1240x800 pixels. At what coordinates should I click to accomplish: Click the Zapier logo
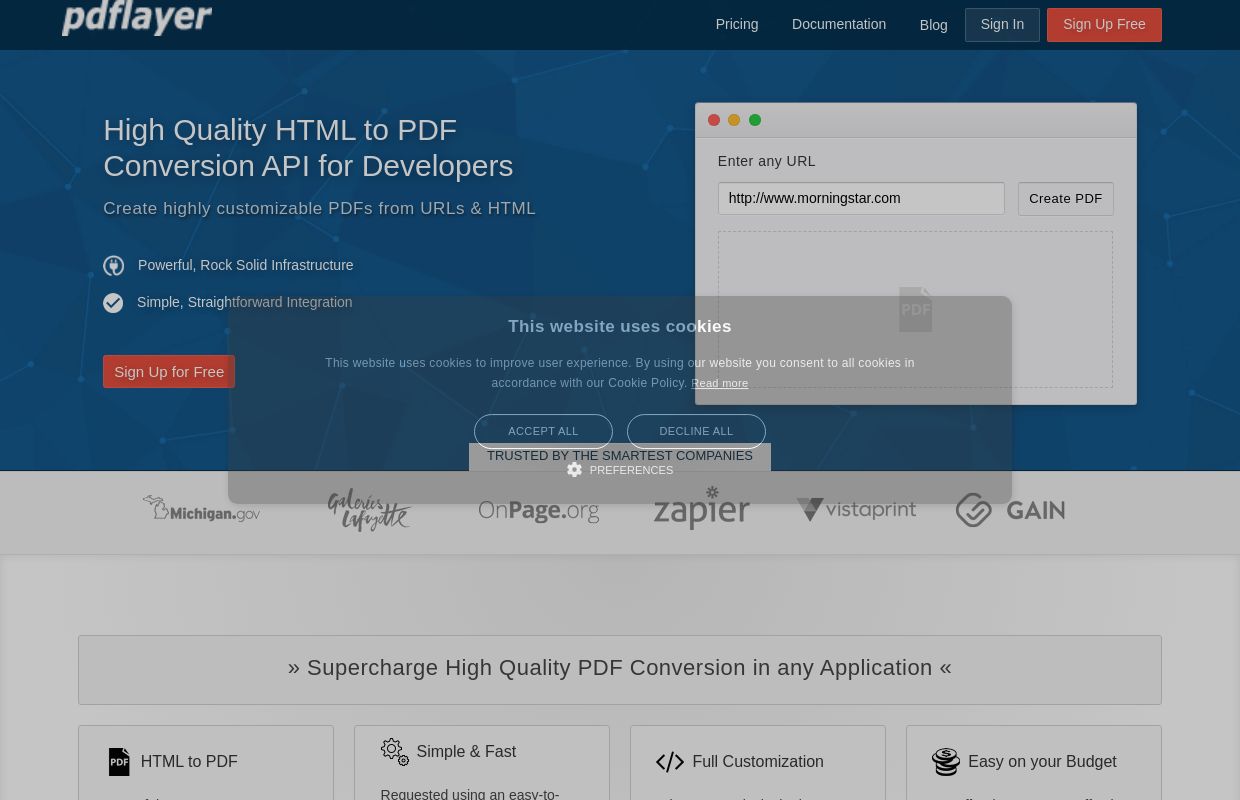[x=702, y=508]
